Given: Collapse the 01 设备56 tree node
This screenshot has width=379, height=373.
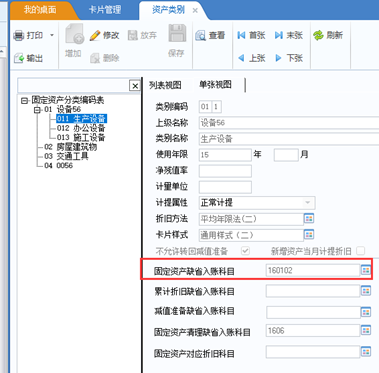Looking at the screenshot, I should [x=38, y=110].
